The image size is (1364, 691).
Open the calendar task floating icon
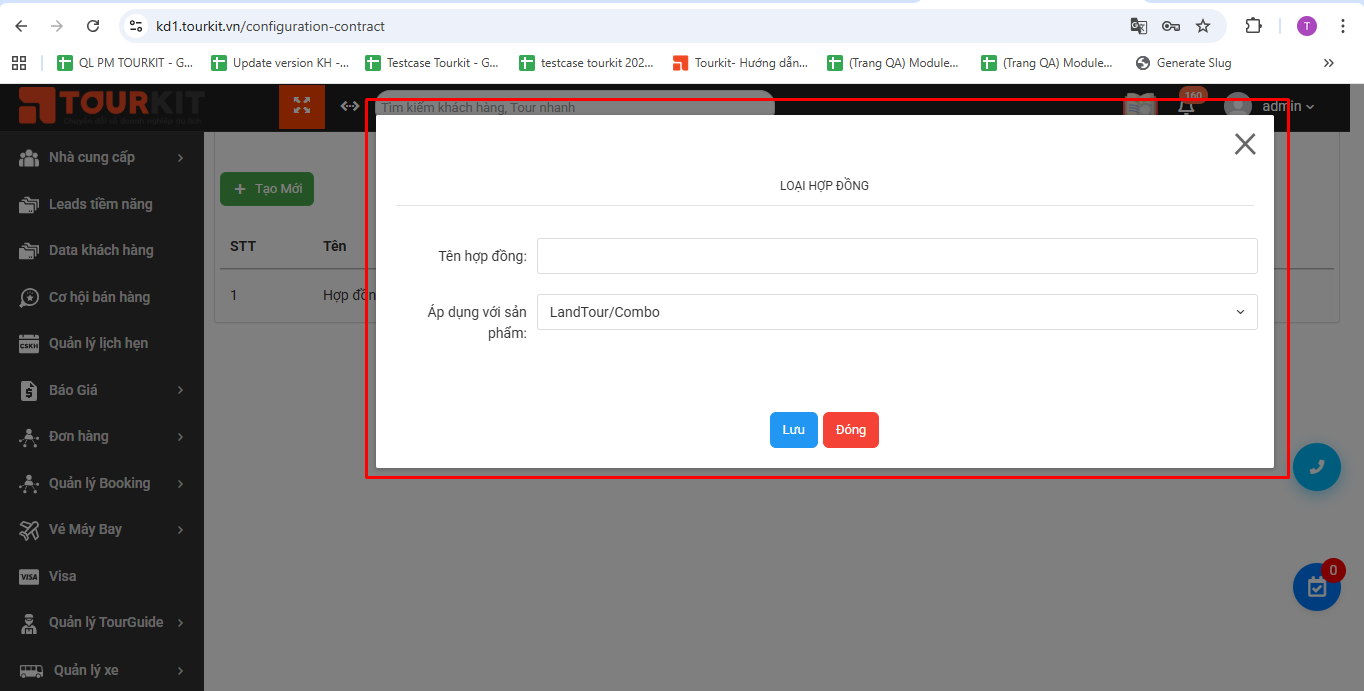click(x=1316, y=587)
